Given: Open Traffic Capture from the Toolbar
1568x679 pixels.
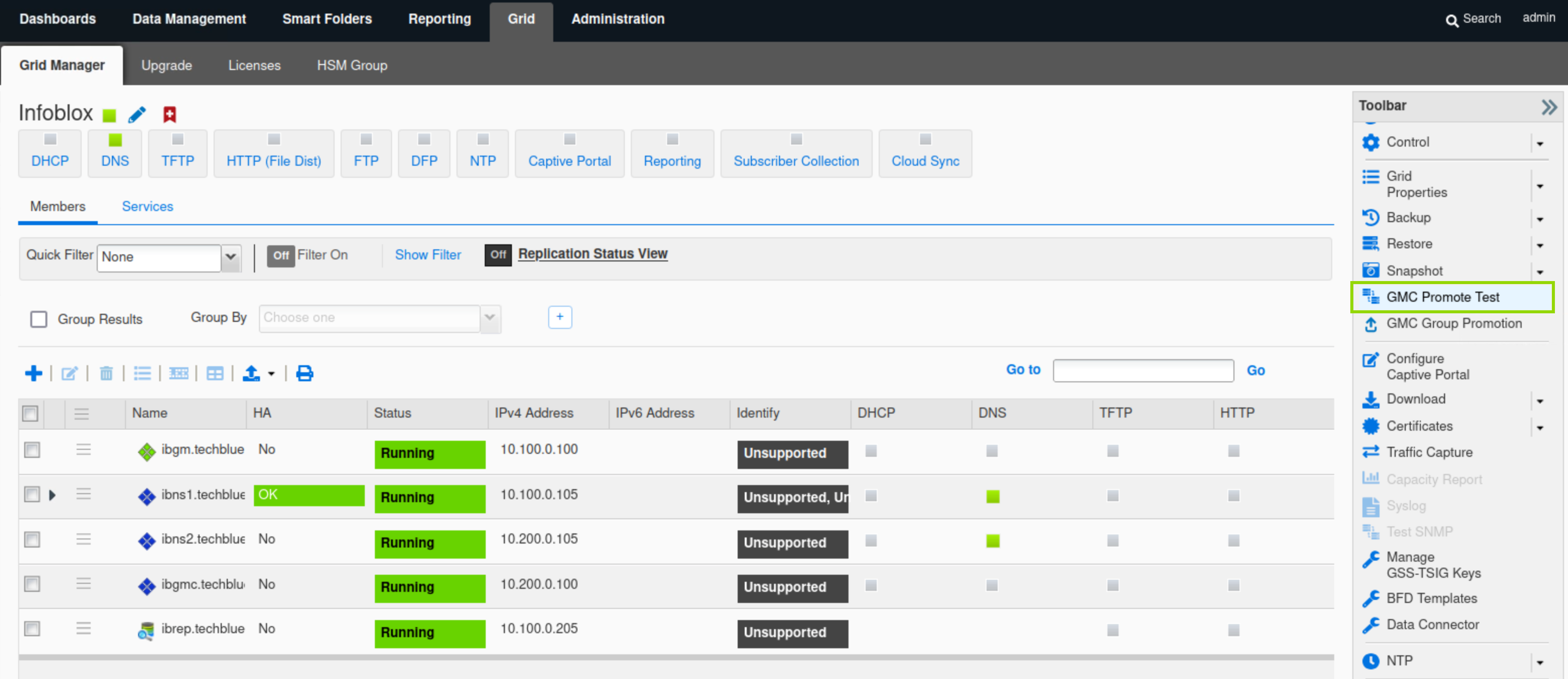Looking at the screenshot, I should pos(1428,452).
